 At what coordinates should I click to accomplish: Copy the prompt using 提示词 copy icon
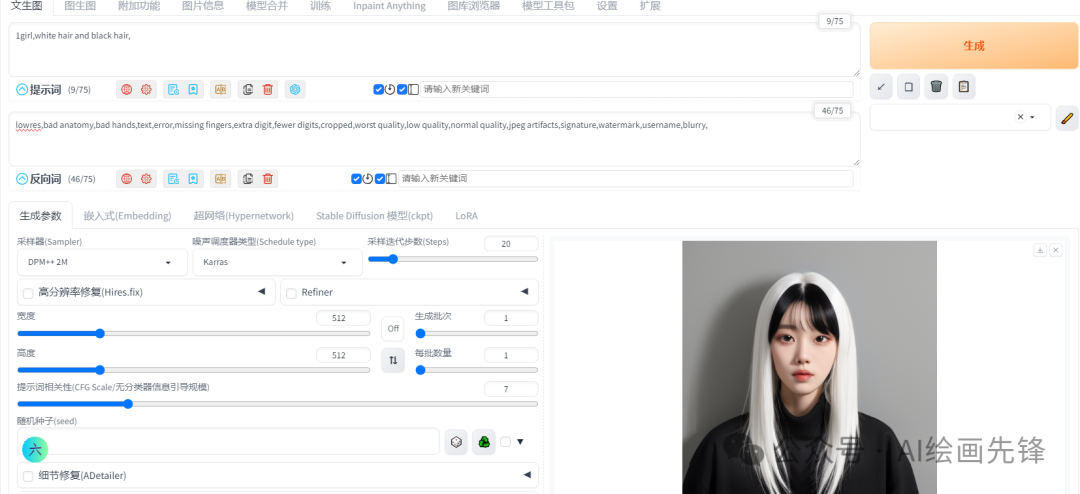point(248,89)
